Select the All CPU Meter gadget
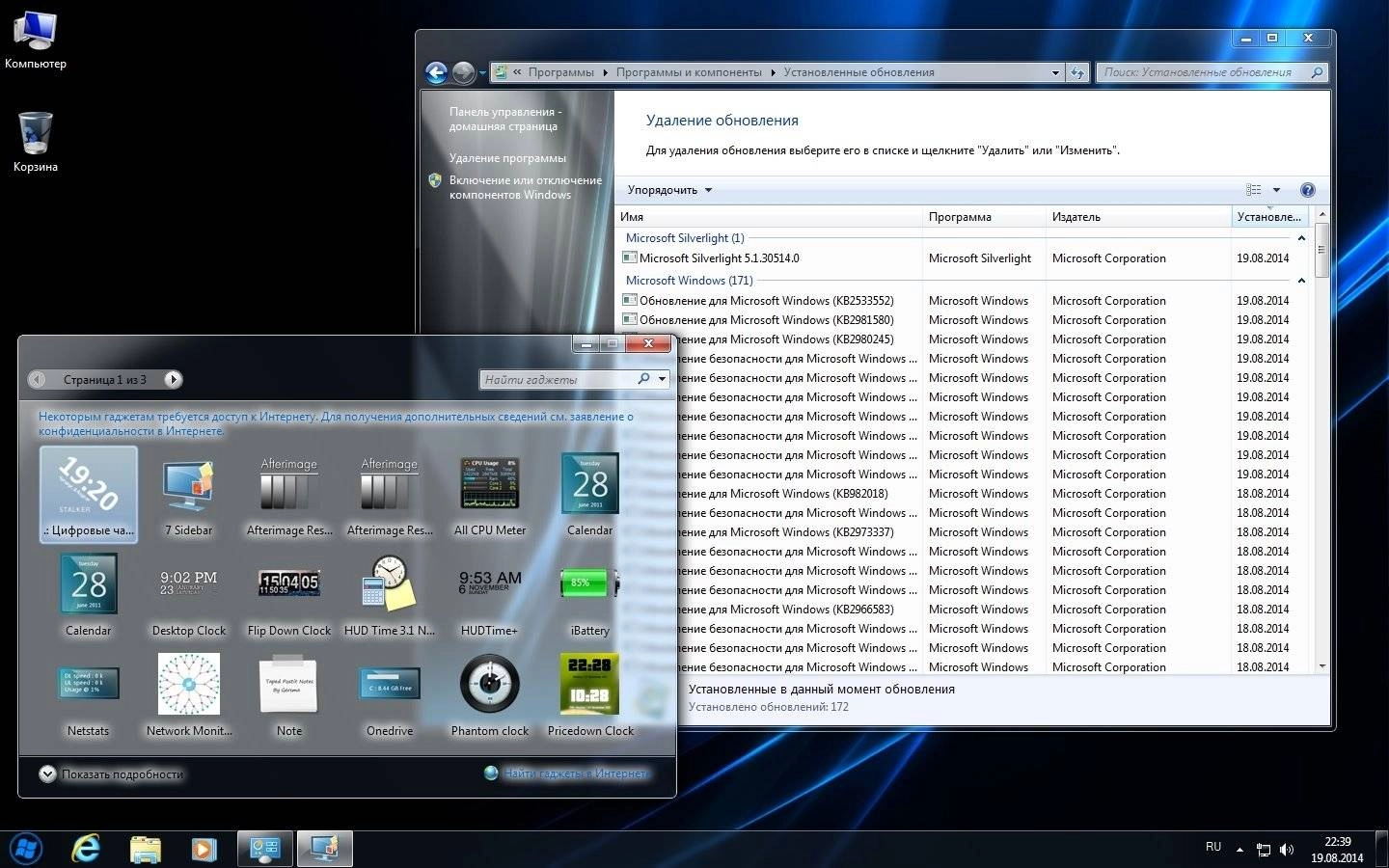 [x=490, y=495]
